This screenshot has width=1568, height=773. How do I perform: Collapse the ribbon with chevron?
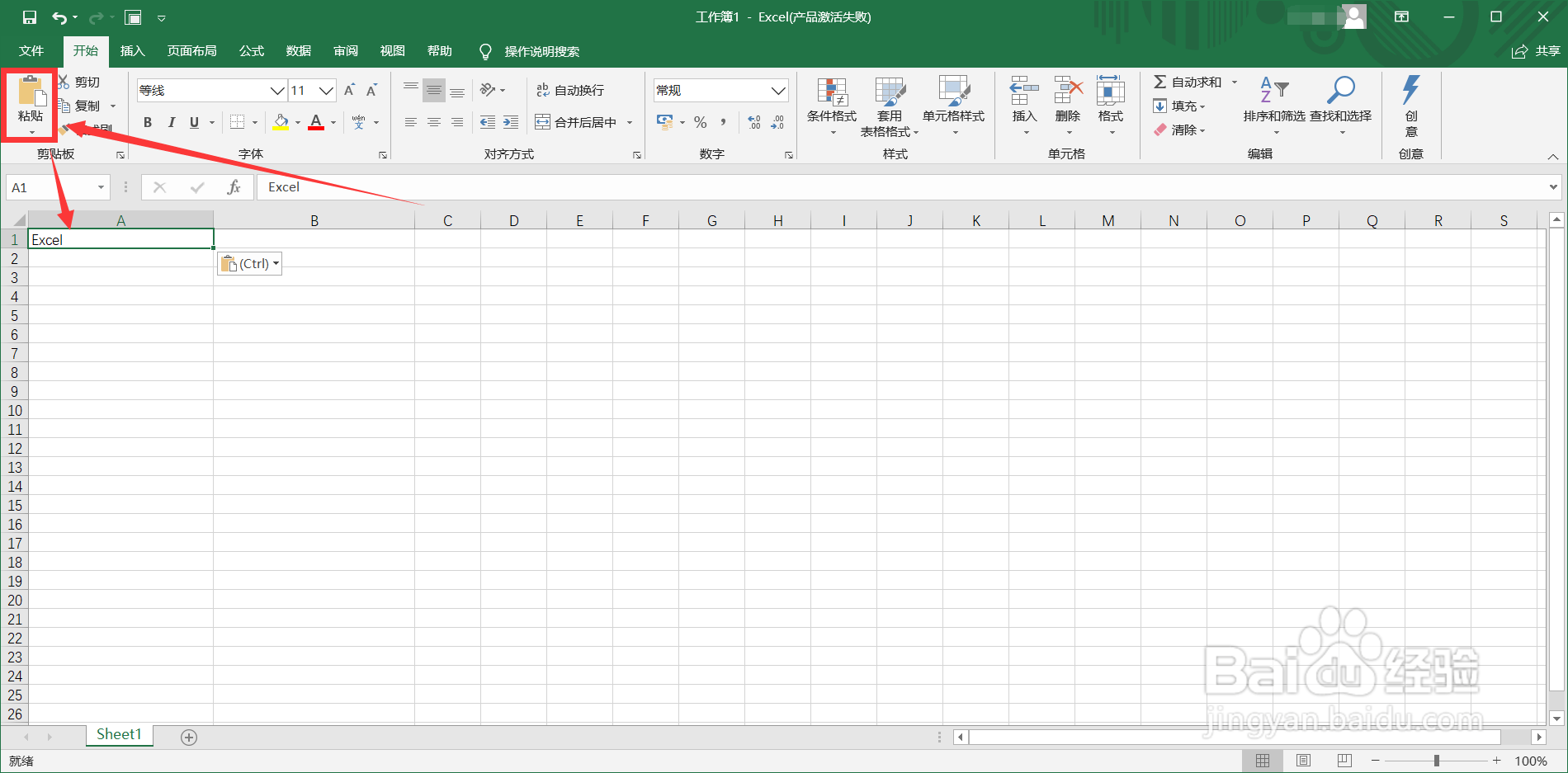click(1553, 156)
